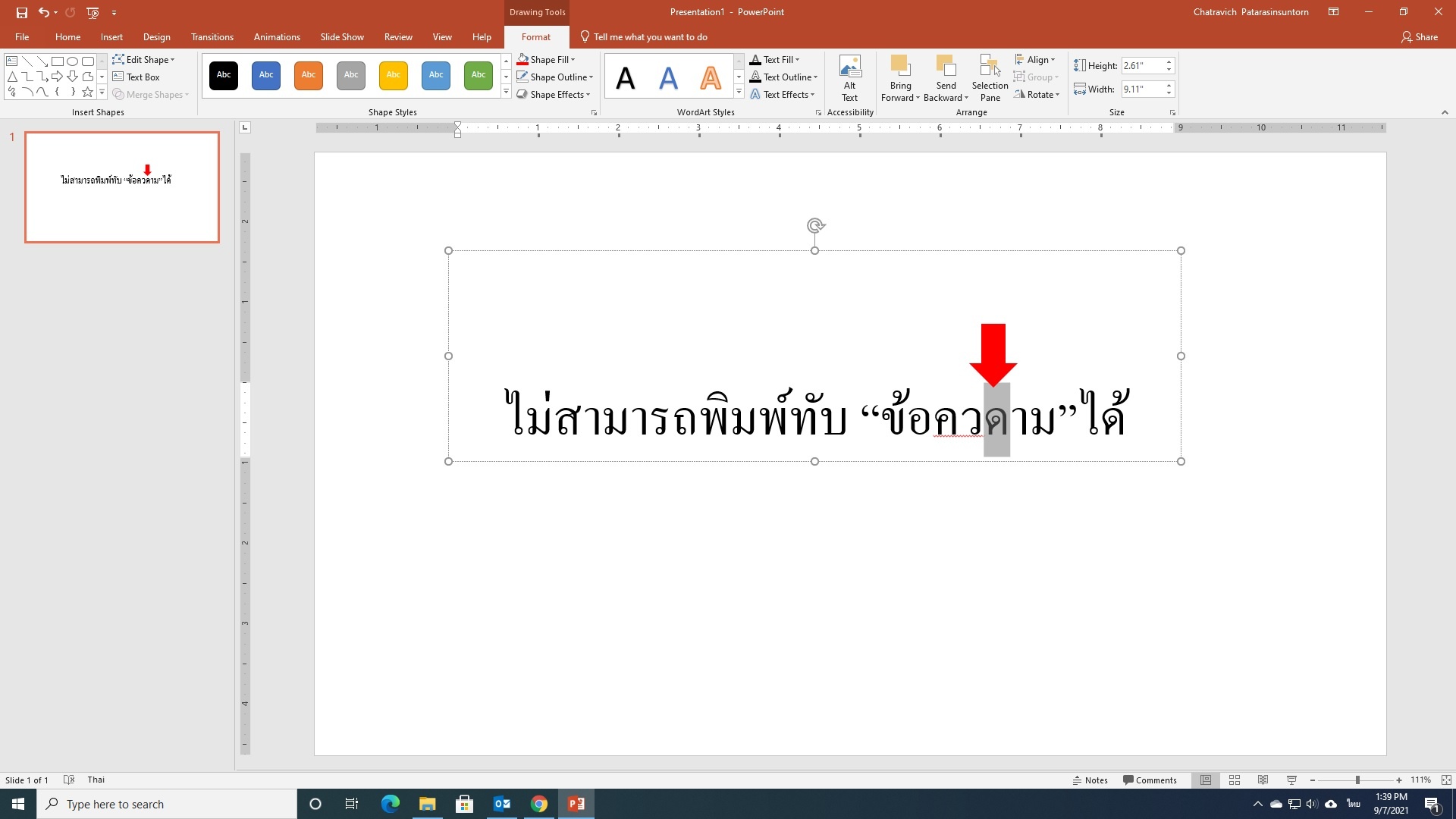Open Google Chrome from taskbar

pyautogui.click(x=539, y=804)
